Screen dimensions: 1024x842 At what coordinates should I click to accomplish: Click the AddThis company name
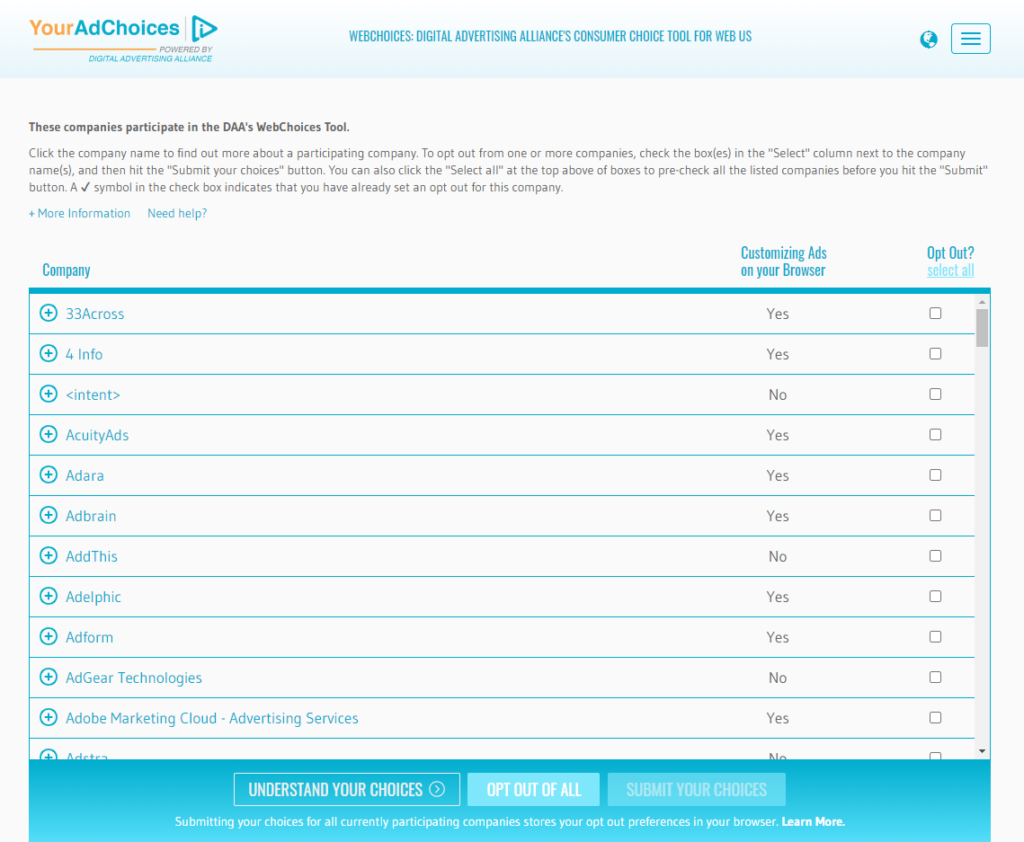point(91,557)
